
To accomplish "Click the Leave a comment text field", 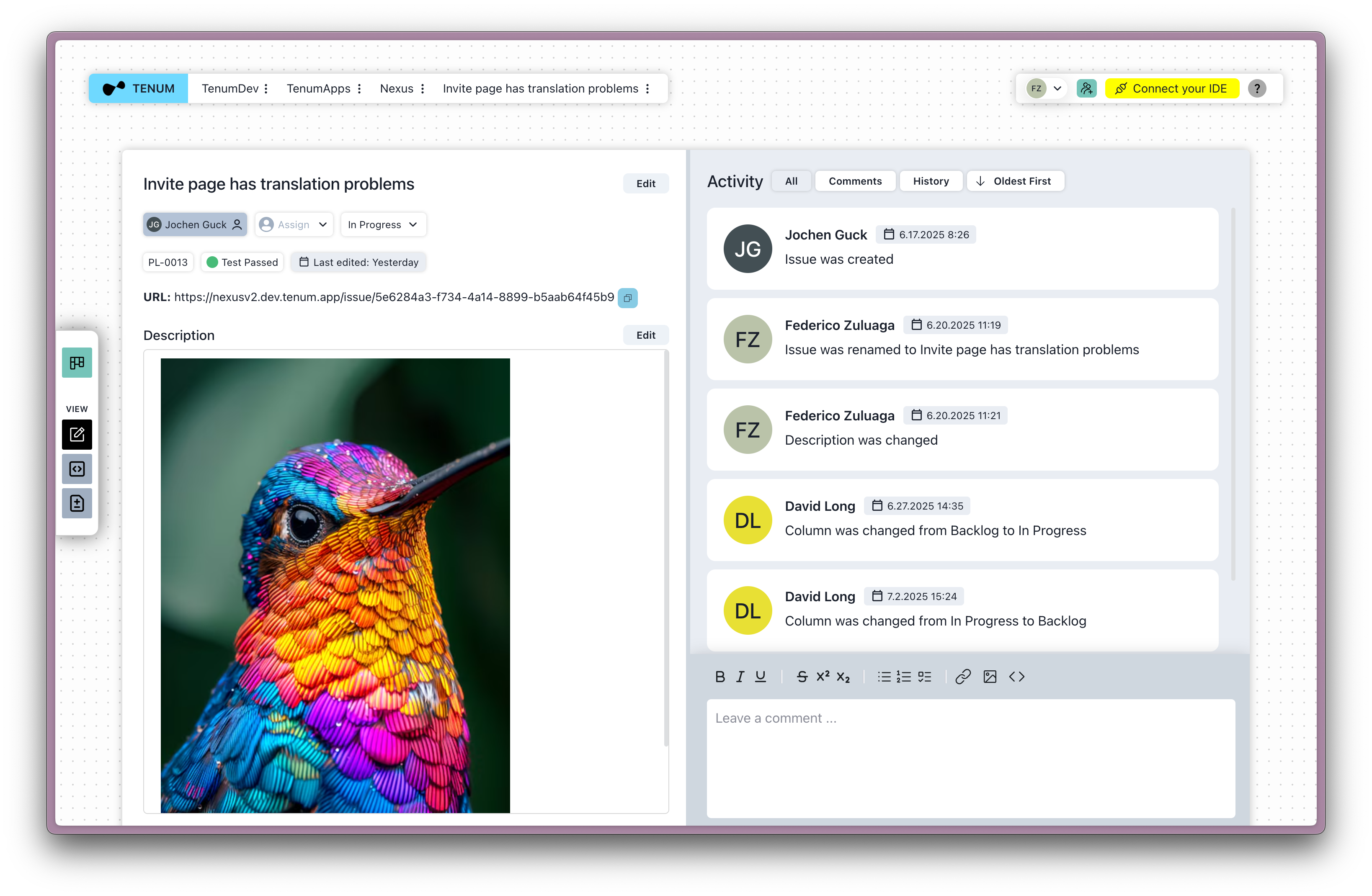I will pyautogui.click(x=970, y=758).
